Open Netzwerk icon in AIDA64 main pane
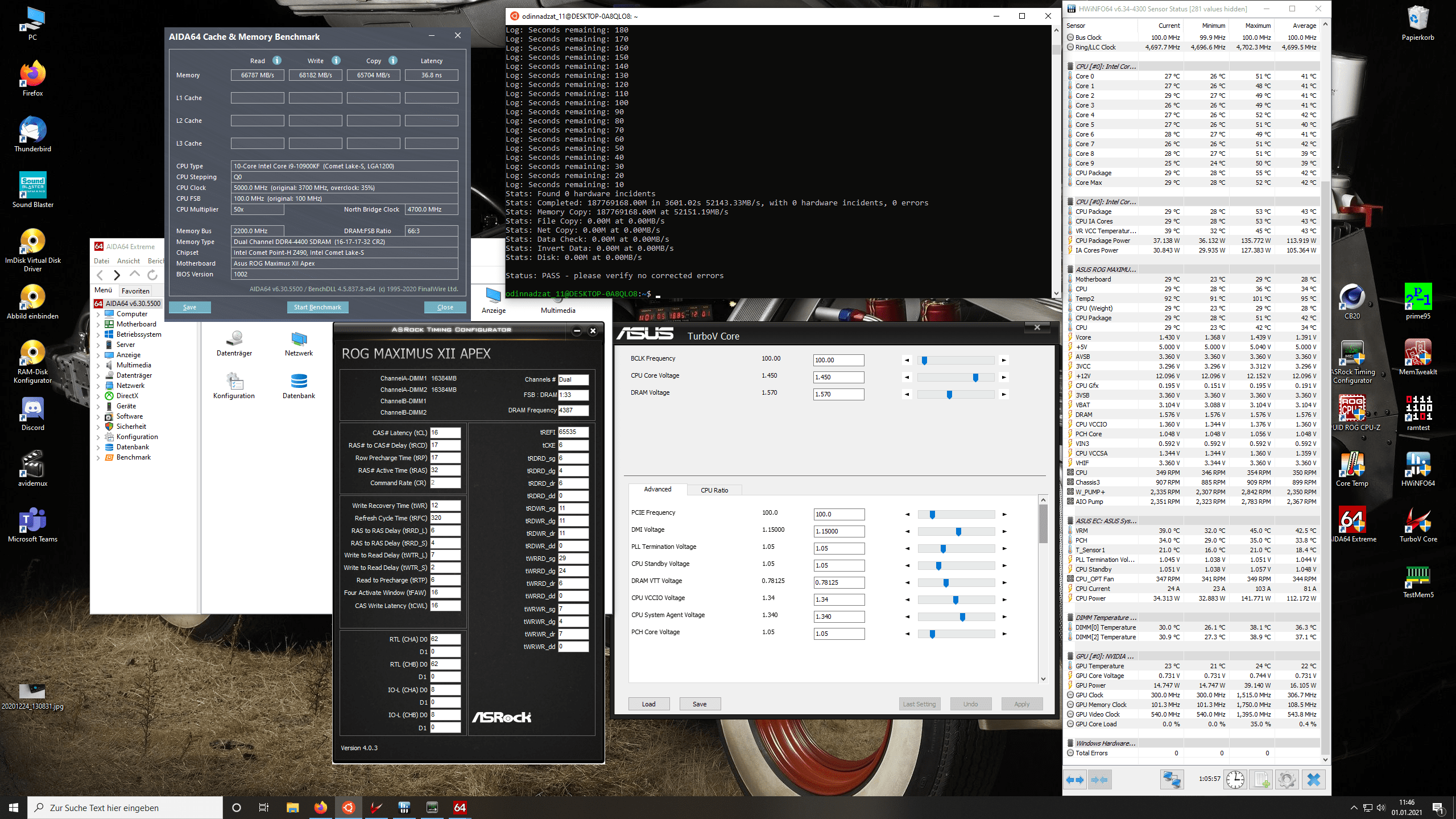The width and height of the screenshot is (1456, 819). [x=299, y=344]
